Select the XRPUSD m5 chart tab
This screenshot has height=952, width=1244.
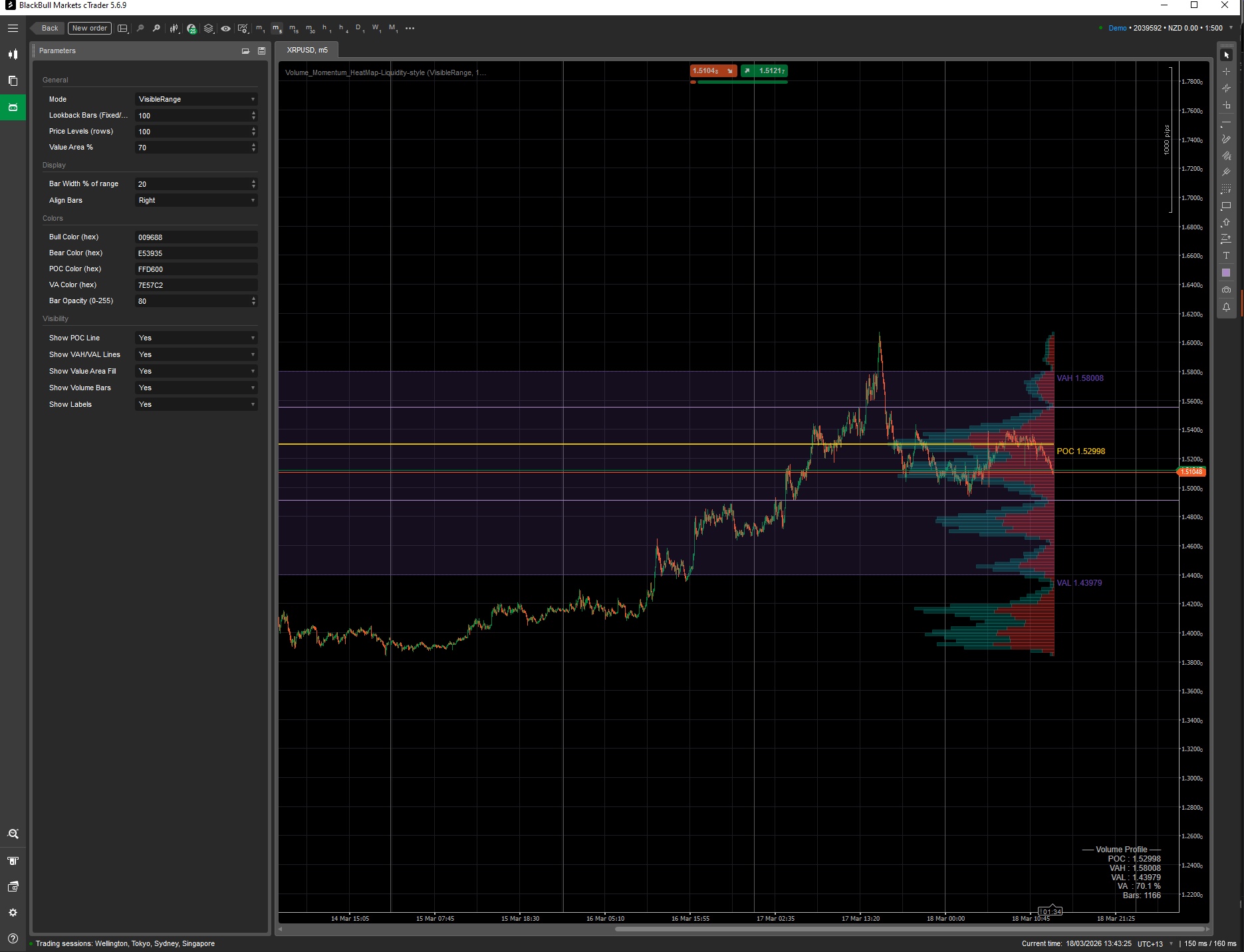(x=308, y=49)
